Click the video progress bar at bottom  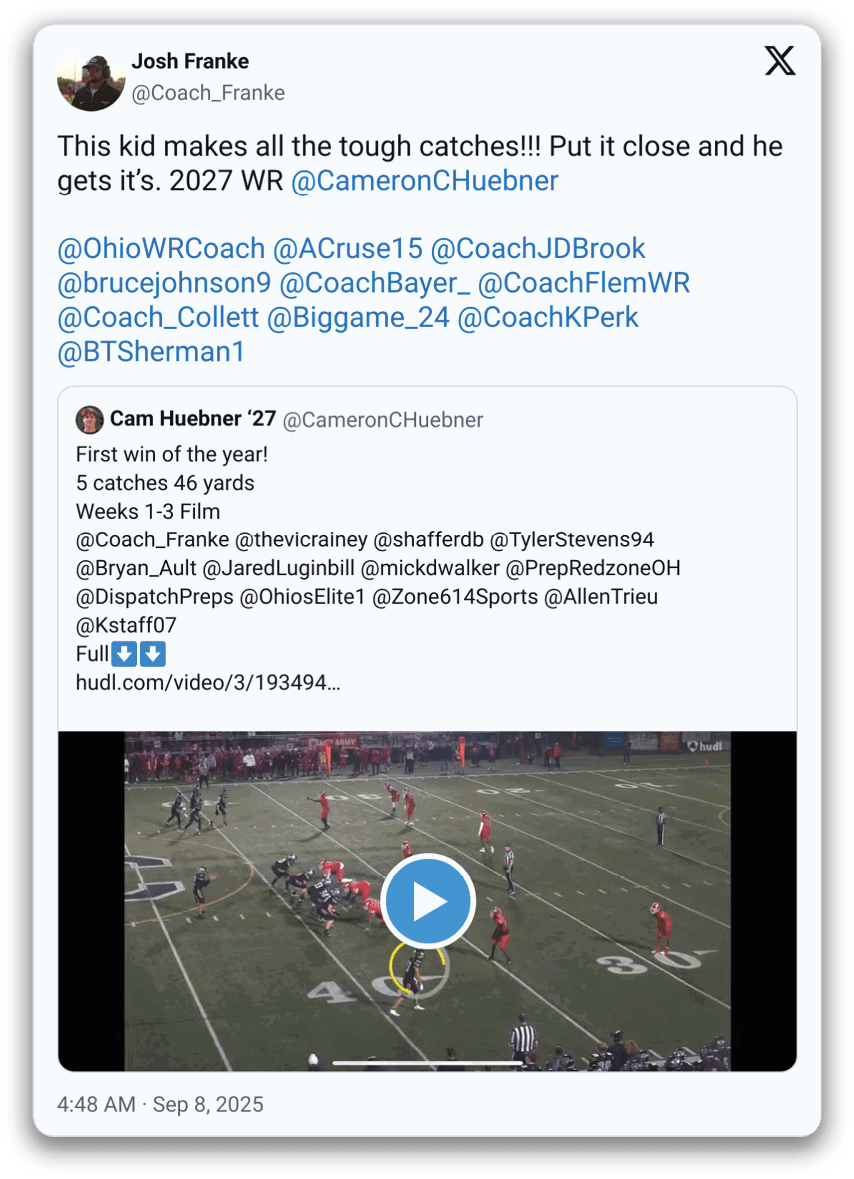coord(427,1062)
